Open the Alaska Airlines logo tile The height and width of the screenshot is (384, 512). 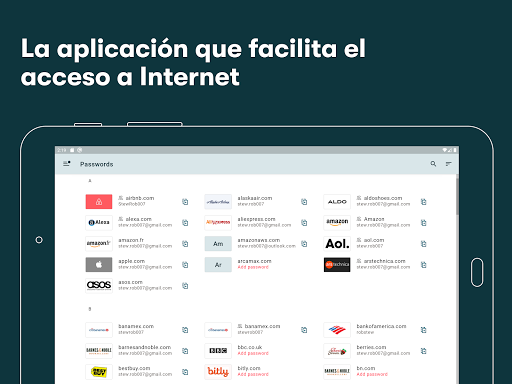pos(218,202)
